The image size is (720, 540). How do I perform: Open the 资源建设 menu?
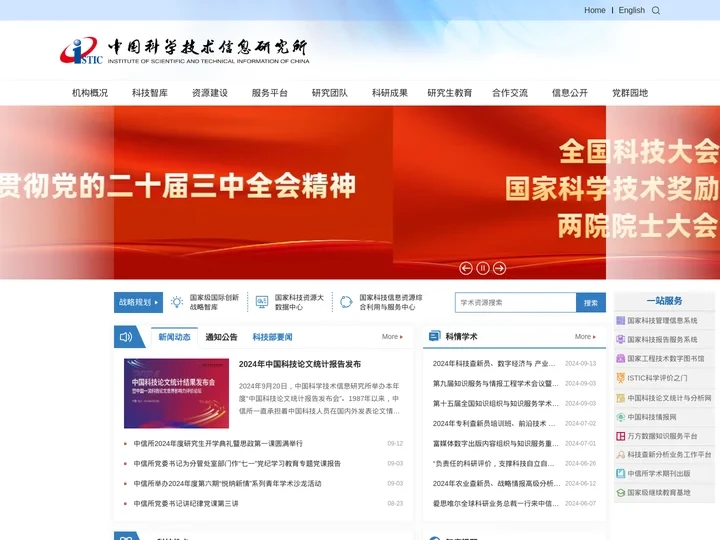[x=210, y=93]
